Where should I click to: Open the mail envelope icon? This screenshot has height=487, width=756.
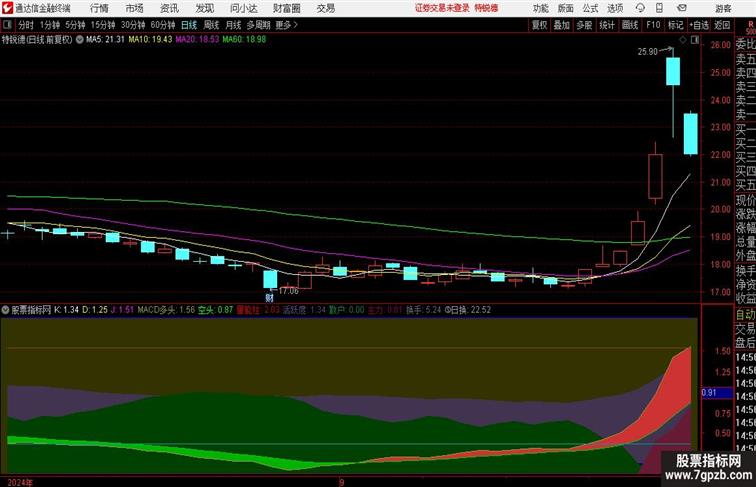tap(682, 8)
